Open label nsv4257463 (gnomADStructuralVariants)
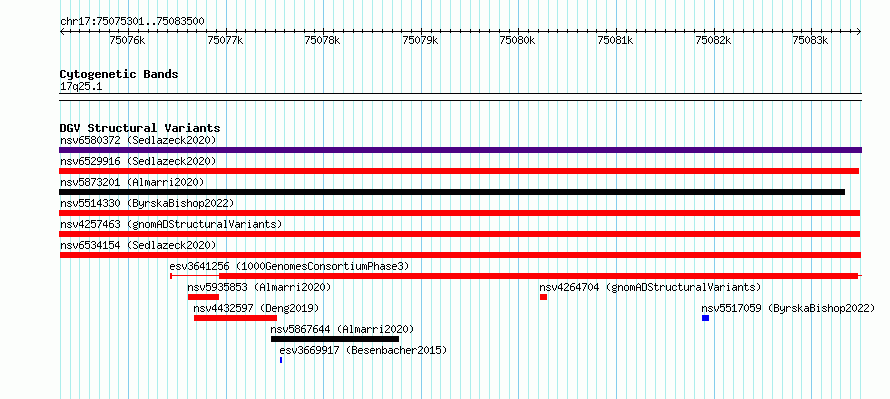The width and height of the screenshot is (890, 399). [171, 224]
